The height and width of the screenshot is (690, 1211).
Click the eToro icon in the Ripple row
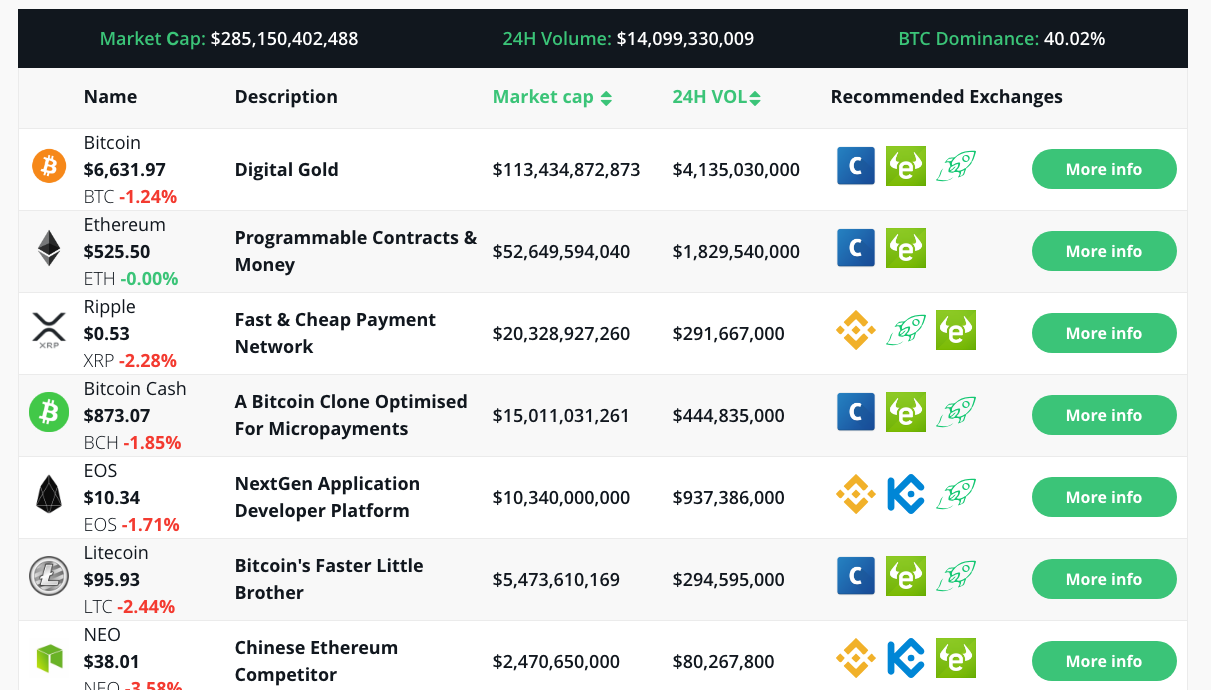pos(956,330)
